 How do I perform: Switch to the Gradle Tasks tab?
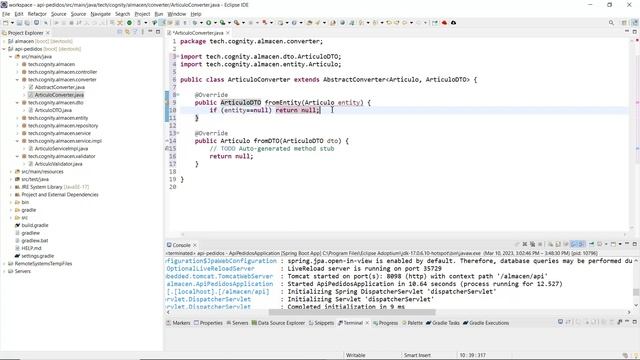tap(442, 323)
